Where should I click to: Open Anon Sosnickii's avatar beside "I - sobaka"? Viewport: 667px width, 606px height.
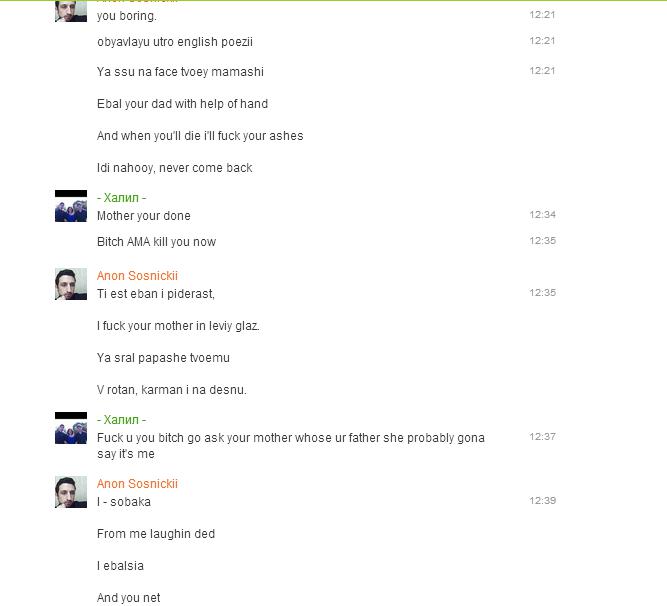71,492
